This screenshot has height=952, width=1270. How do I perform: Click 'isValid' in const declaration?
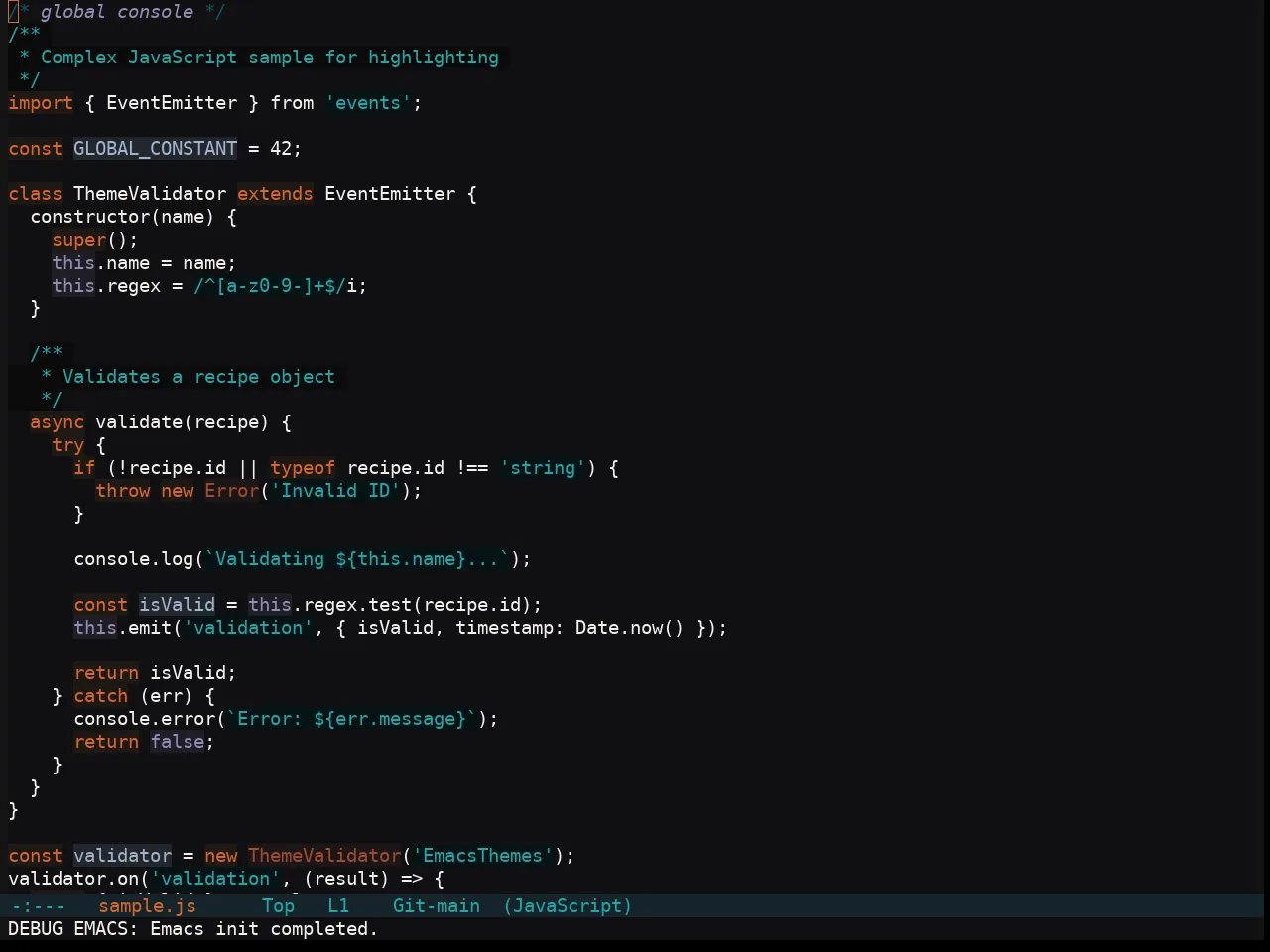click(177, 605)
